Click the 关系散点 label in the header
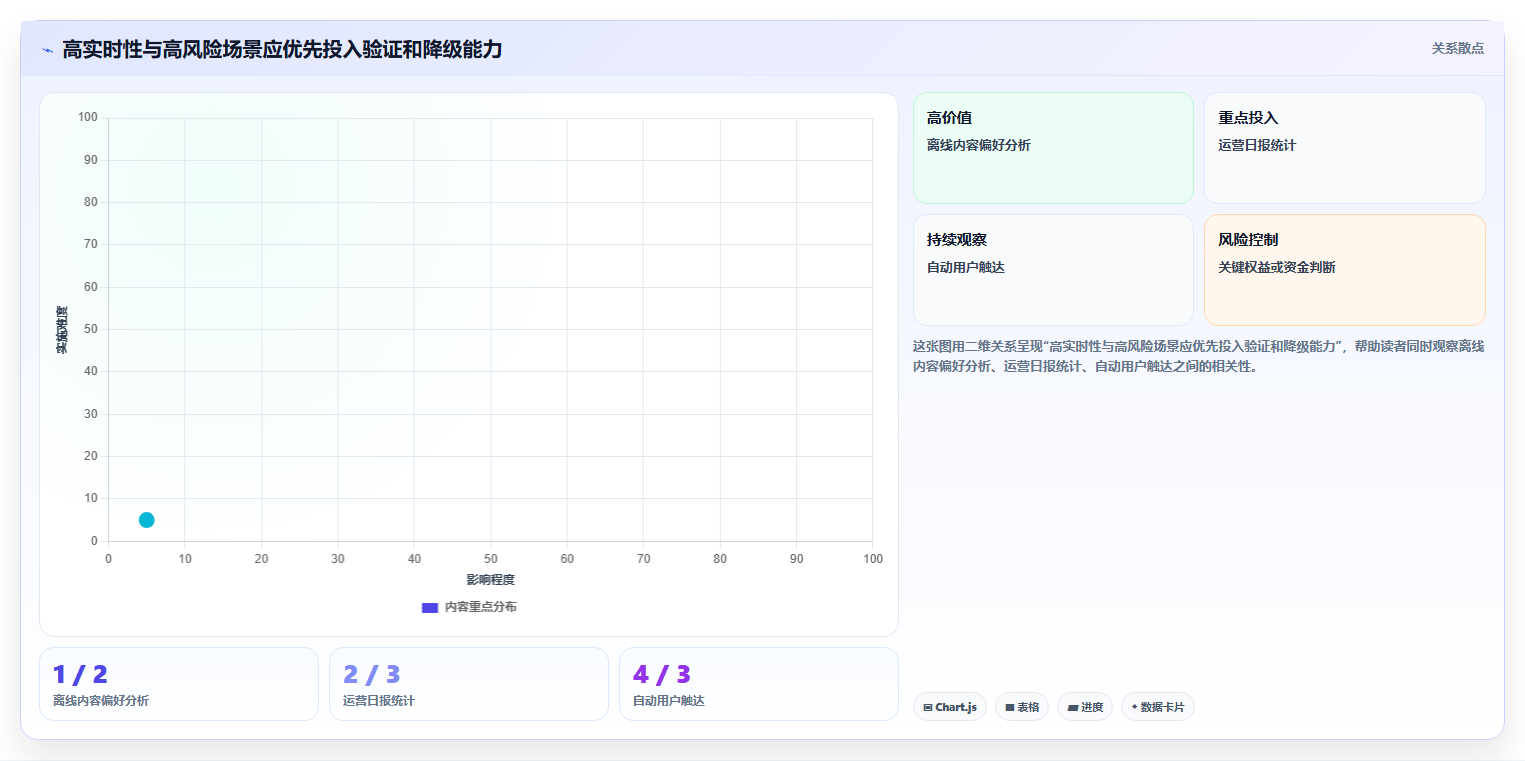Screen dimensions: 1525x761 point(1458,48)
